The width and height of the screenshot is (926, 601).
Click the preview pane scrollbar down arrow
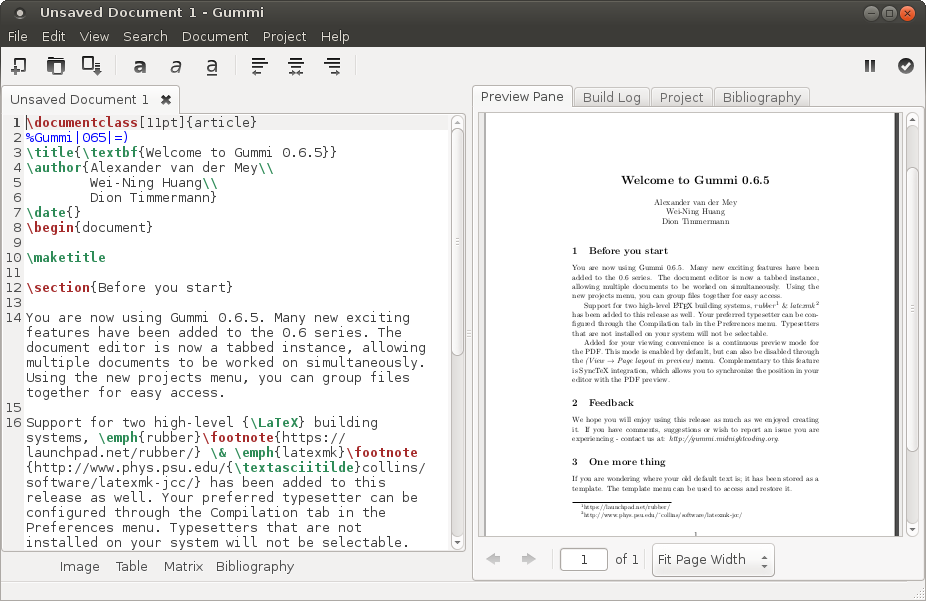[912, 529]
